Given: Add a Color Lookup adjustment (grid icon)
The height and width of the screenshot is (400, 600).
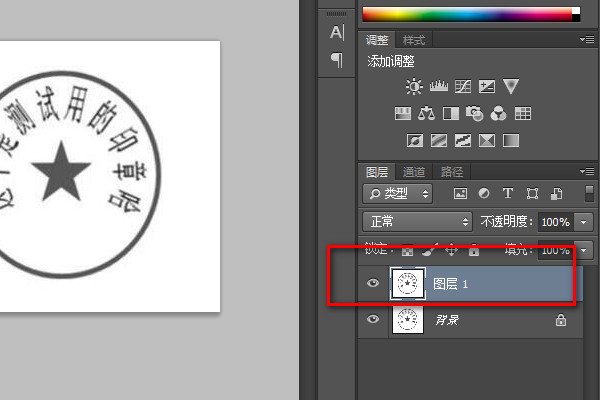Looking at the screenshot, I should pyautogui.click(x=523, y=114).
